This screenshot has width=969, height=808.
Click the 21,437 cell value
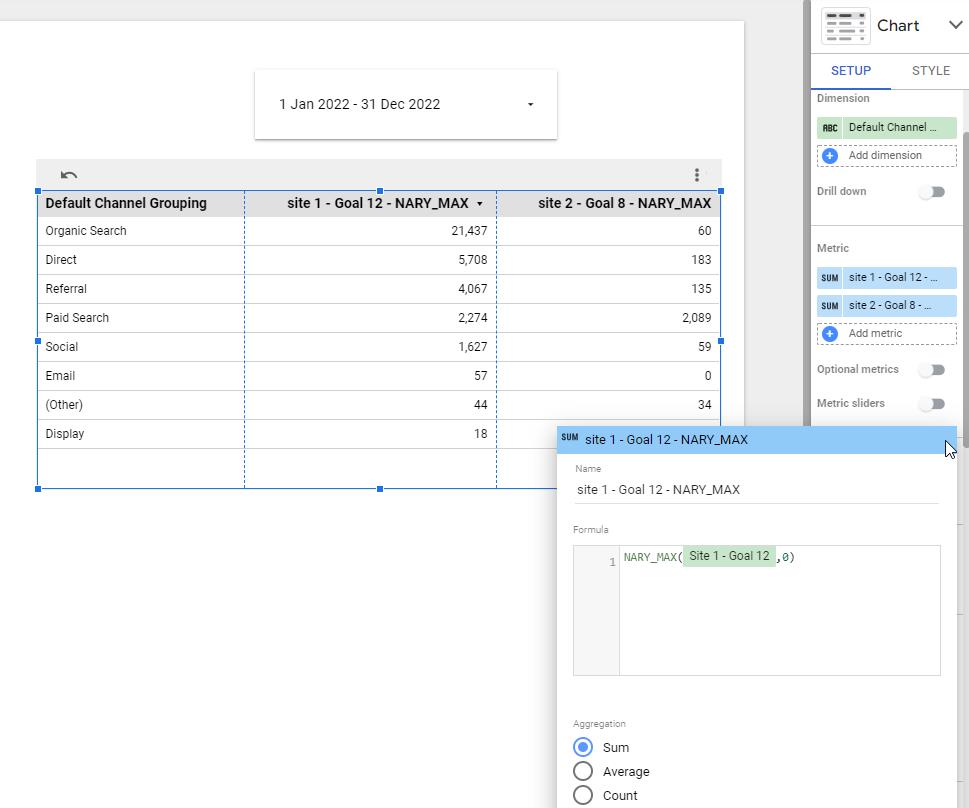(x=469, y=231)
